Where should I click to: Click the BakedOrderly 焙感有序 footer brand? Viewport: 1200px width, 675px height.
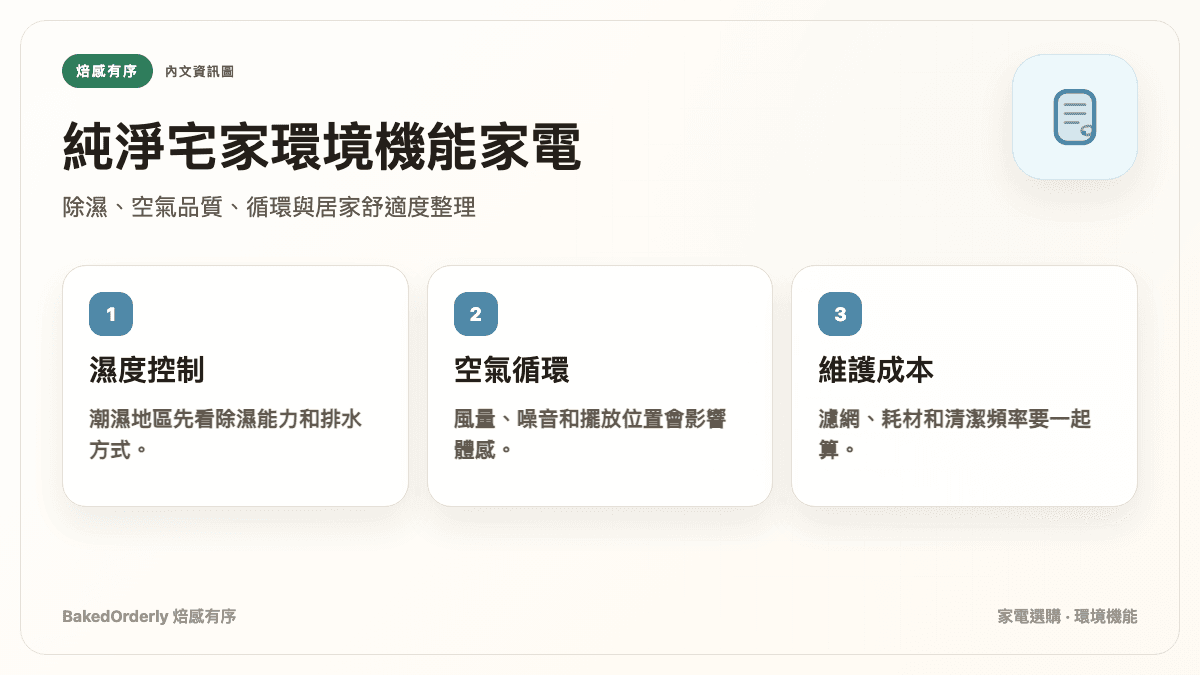(149, 616)
